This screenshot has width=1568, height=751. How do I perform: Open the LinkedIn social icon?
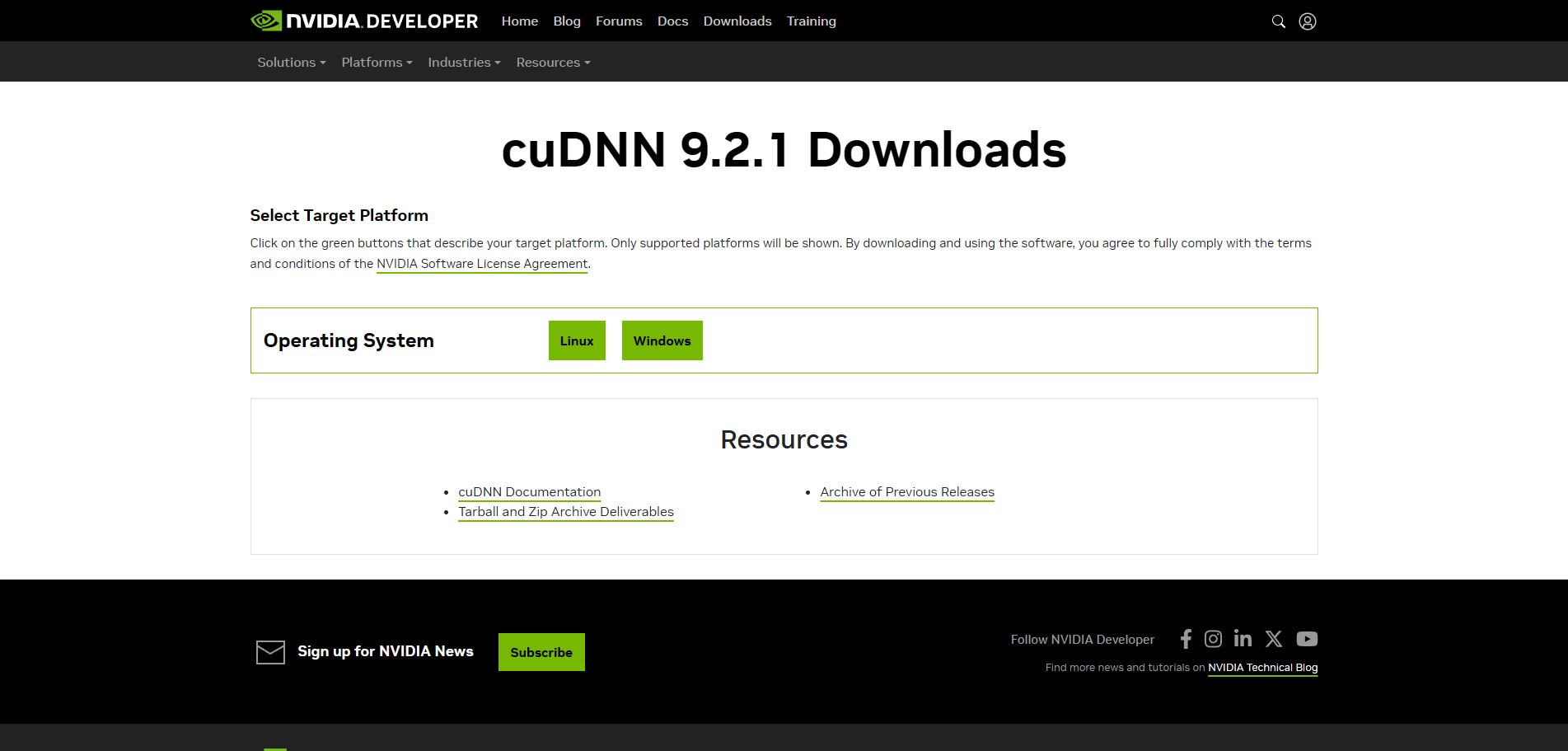click(x=1243, y=638)
